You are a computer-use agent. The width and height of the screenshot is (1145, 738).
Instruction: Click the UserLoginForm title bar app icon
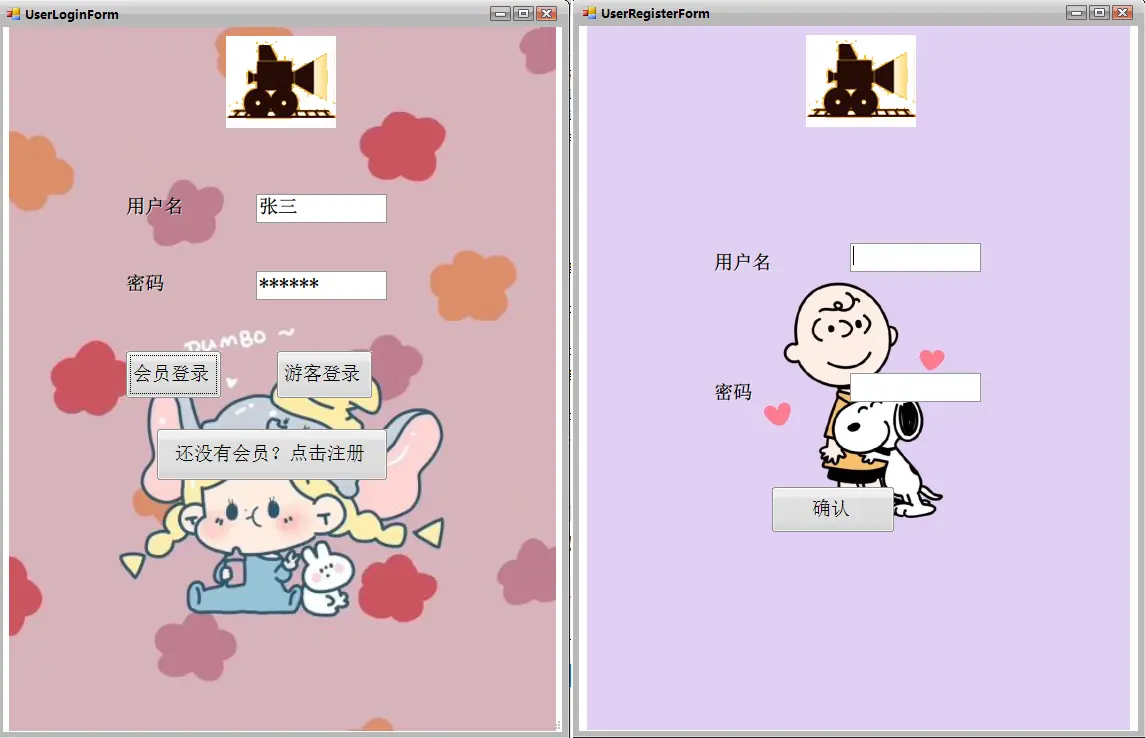pos(13,13)
